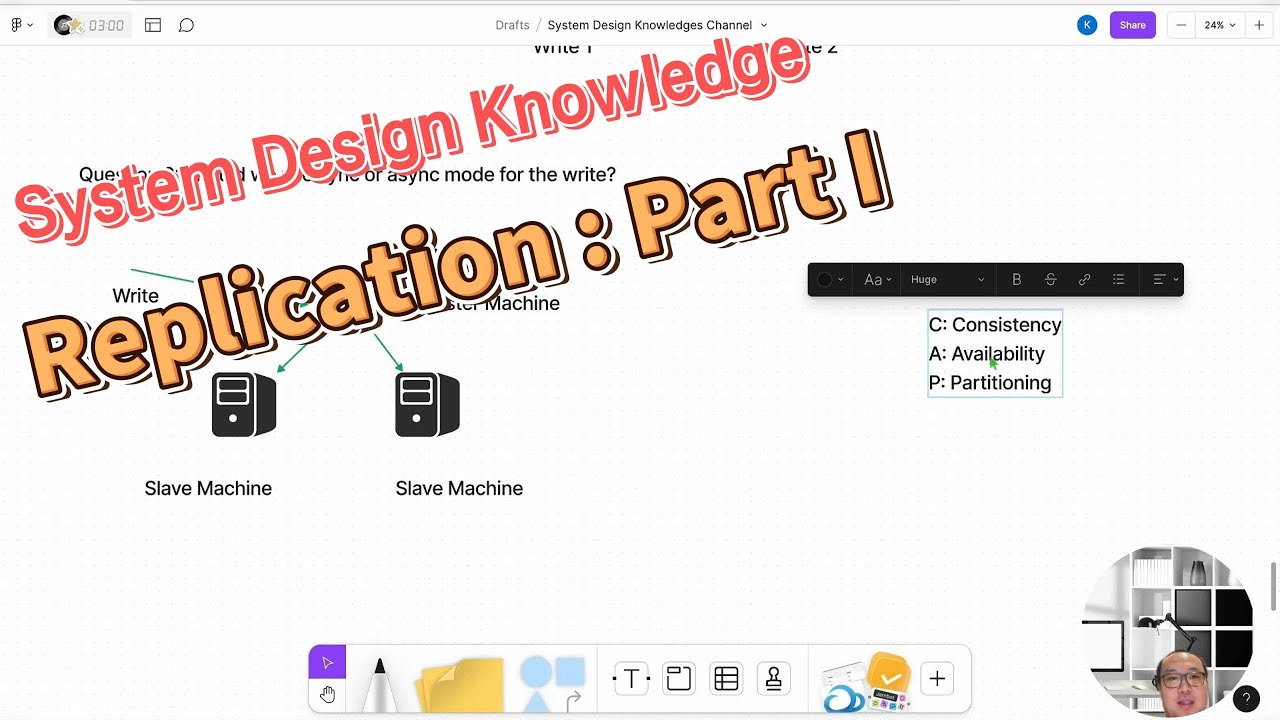The image size is (1280, 720).
Task: Toggle bulleted list formatting
Action: pos(1118,280)
